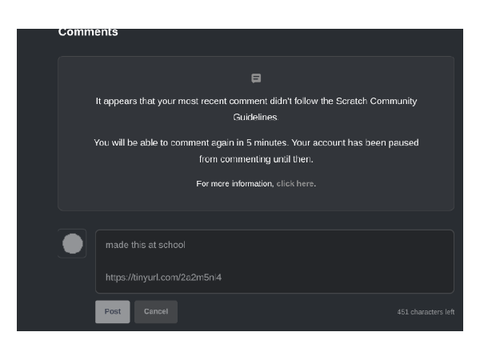This screenshot has height=360, width=480.
Task: Place cursor on "made this at school" text
Action: pyautogui.click(x=145, y=245)
